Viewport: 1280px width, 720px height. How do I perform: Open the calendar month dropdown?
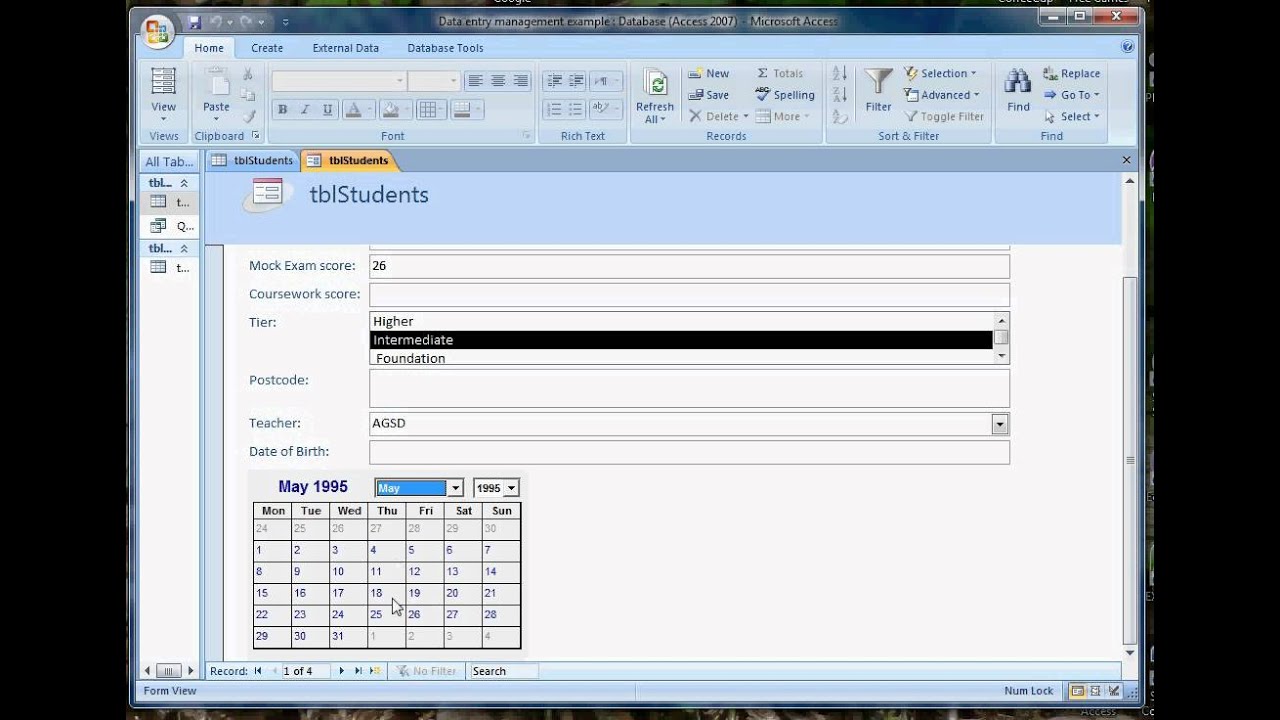(x=455, y=488)
